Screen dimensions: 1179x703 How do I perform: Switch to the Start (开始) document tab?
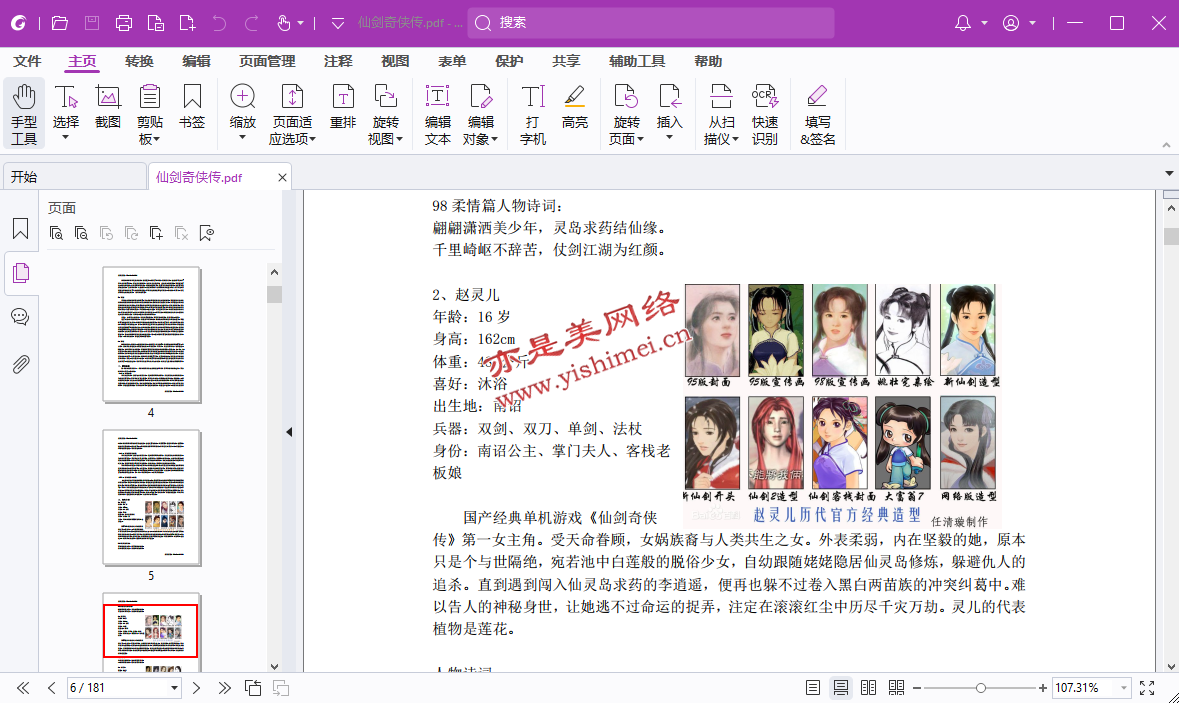74,177
